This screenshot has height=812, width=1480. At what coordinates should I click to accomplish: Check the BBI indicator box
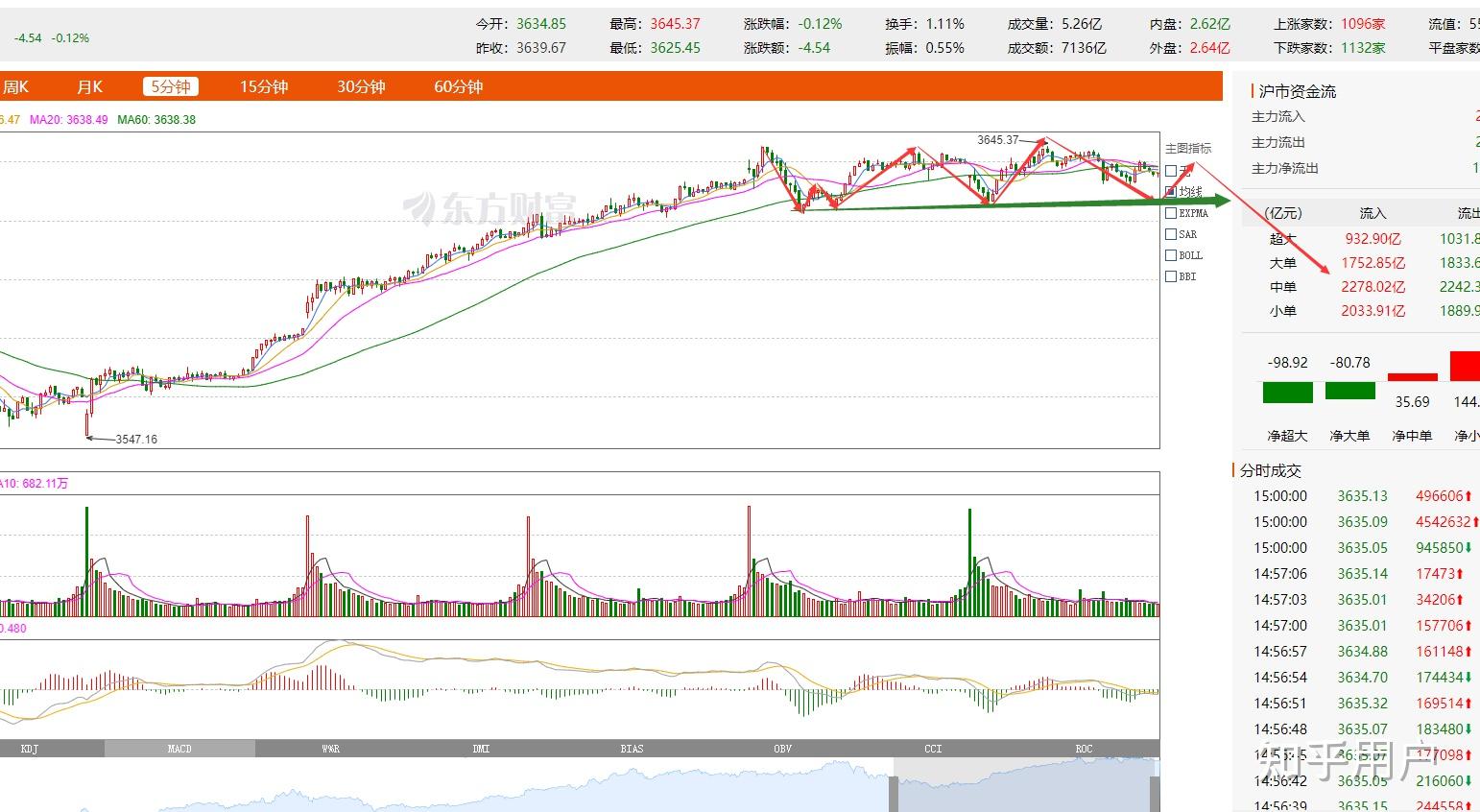coord(1171,276)
